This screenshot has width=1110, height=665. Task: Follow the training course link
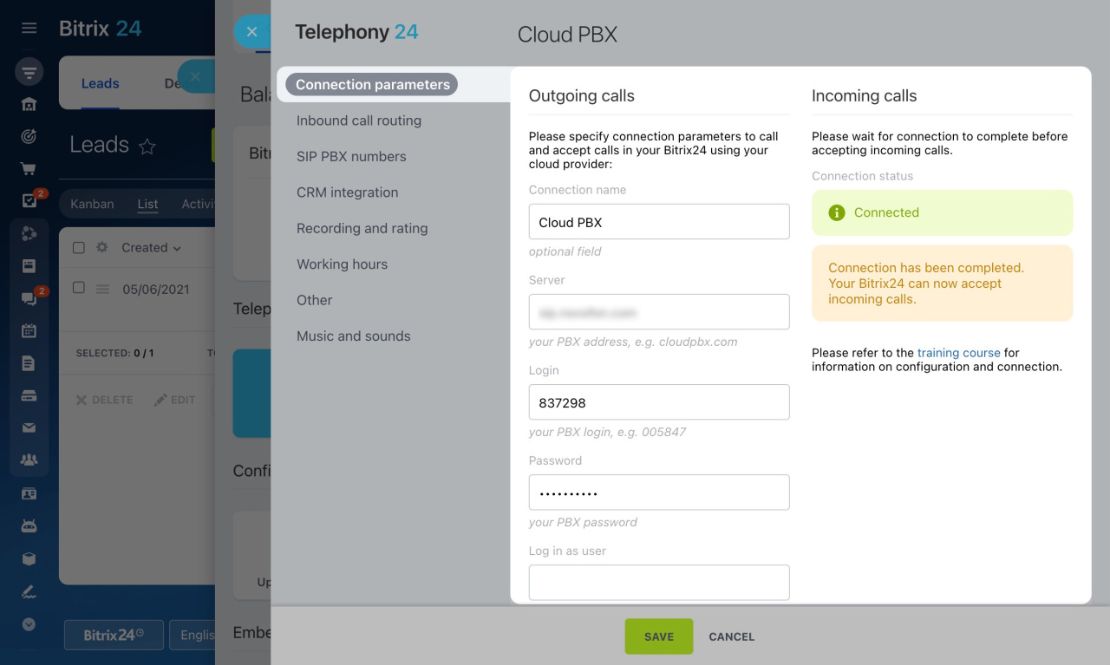coord(959,353)
